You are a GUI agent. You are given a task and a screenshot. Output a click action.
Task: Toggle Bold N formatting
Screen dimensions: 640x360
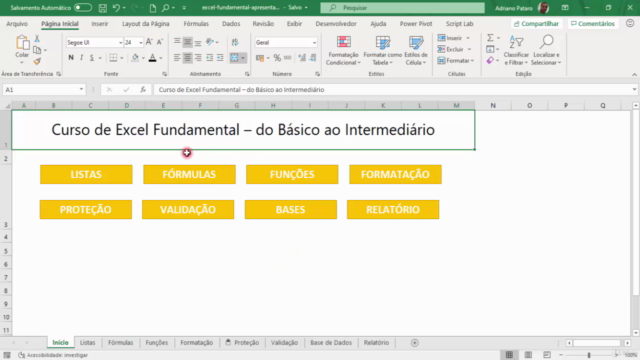(71, 58)
